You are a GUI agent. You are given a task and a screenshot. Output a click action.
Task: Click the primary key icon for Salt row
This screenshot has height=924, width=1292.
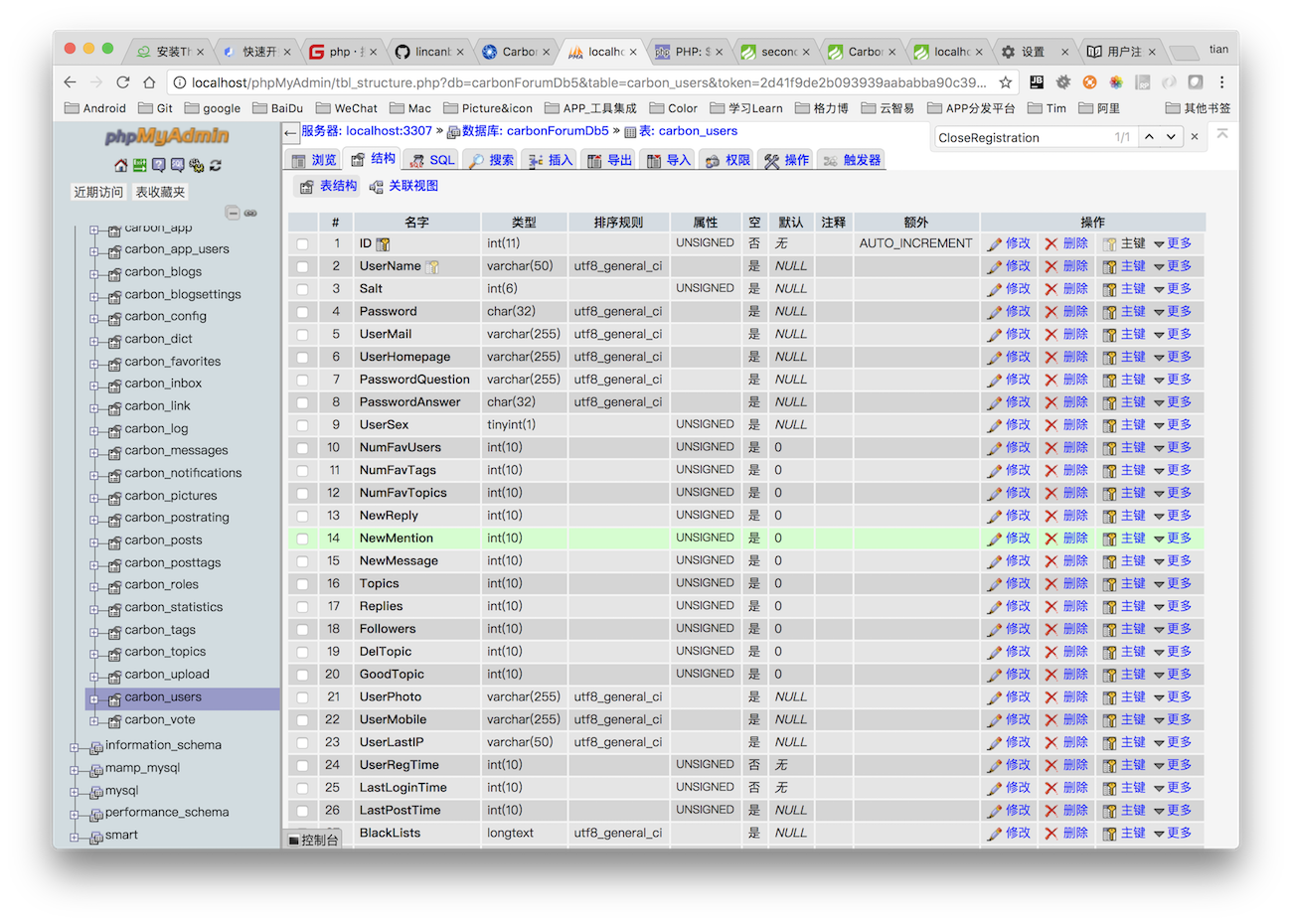[x=1110, y=289]
